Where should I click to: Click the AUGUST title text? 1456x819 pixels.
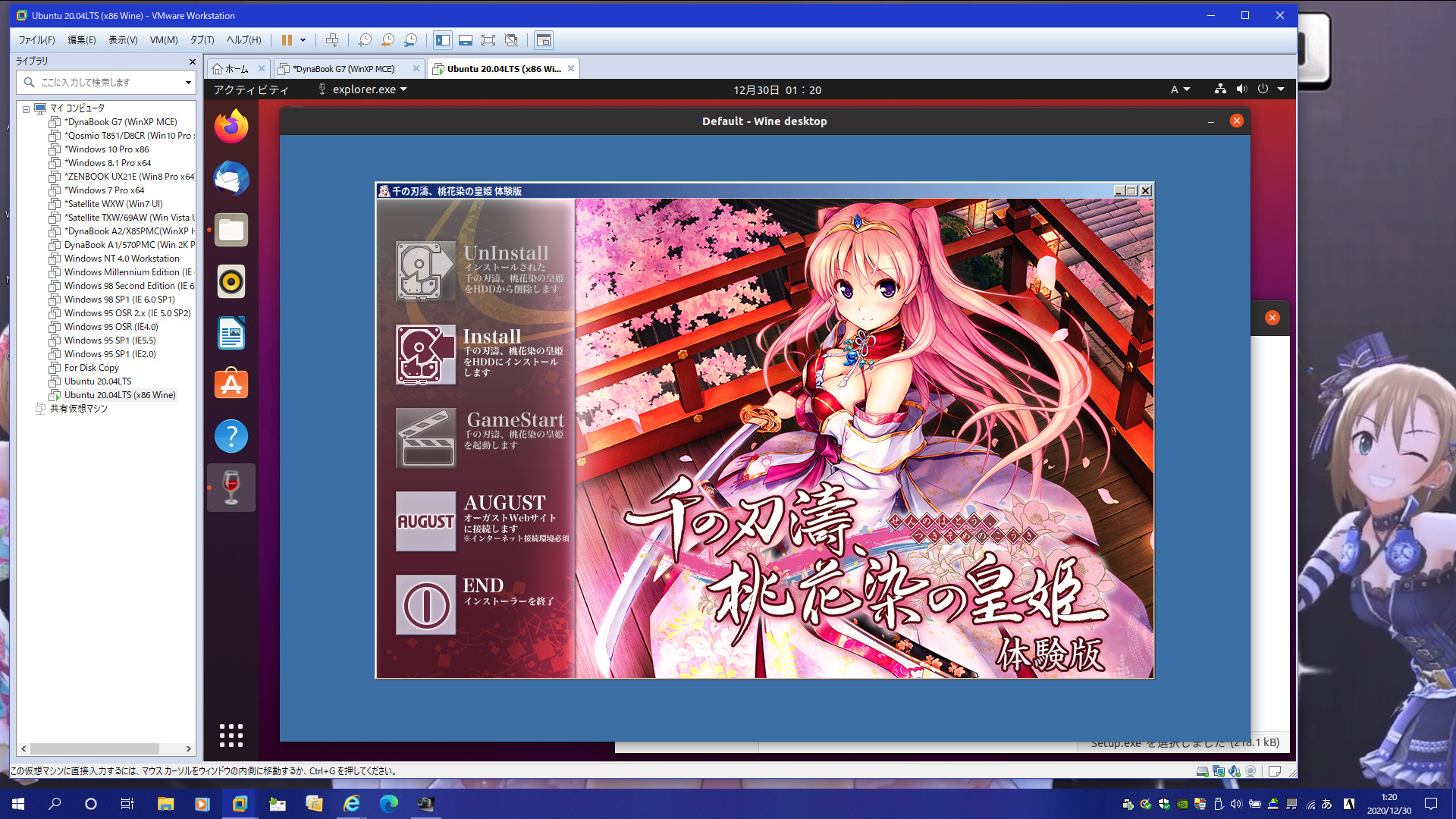(504, 503)
